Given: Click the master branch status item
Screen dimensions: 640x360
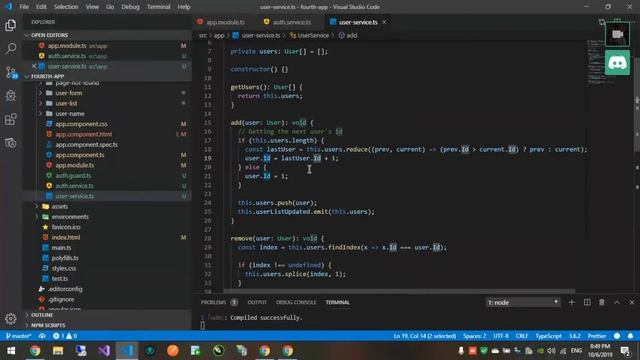Looking at the screenshot, I should 18,336.
